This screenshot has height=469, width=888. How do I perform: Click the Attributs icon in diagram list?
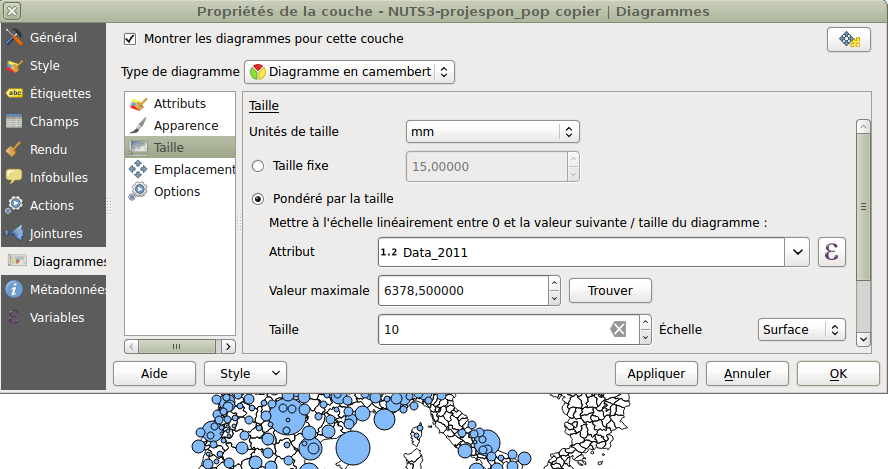pyautogui.click(x=138, y=104)
